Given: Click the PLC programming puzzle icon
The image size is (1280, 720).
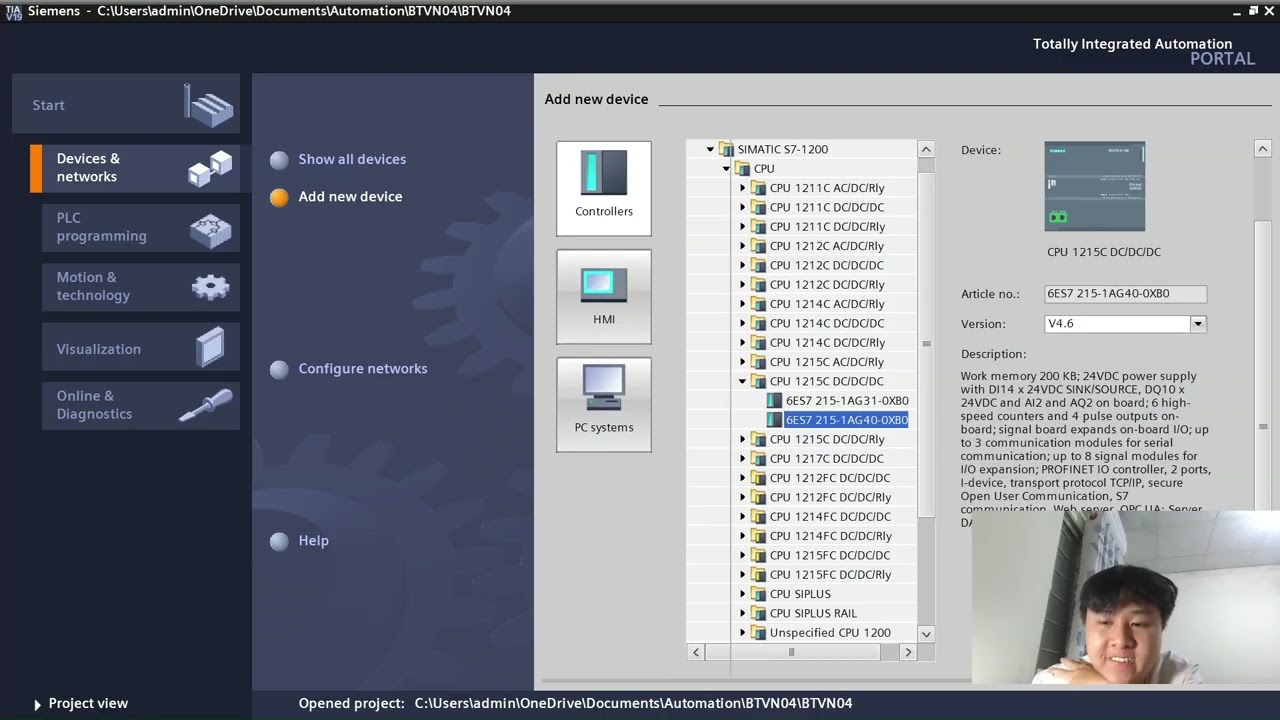Looking at the screenshot, I should click(x=210, y=229).
